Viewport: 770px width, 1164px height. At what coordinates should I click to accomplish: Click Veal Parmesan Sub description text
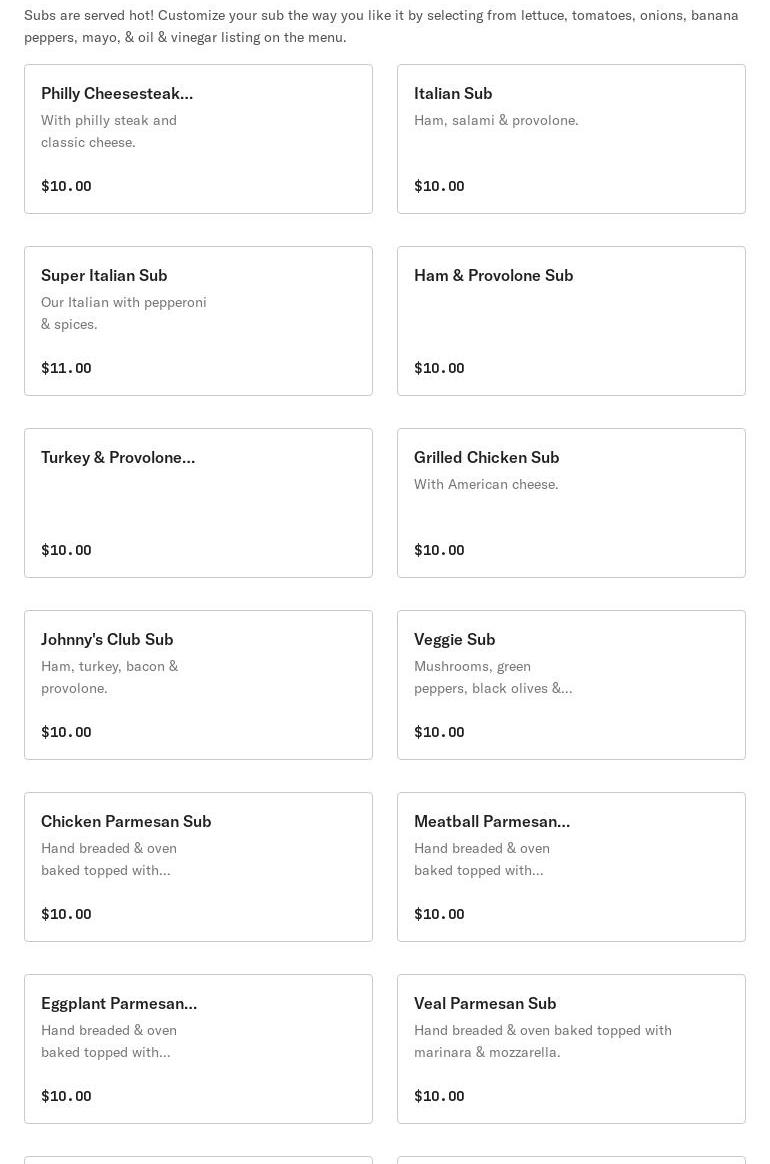(x=542, y=1041)
